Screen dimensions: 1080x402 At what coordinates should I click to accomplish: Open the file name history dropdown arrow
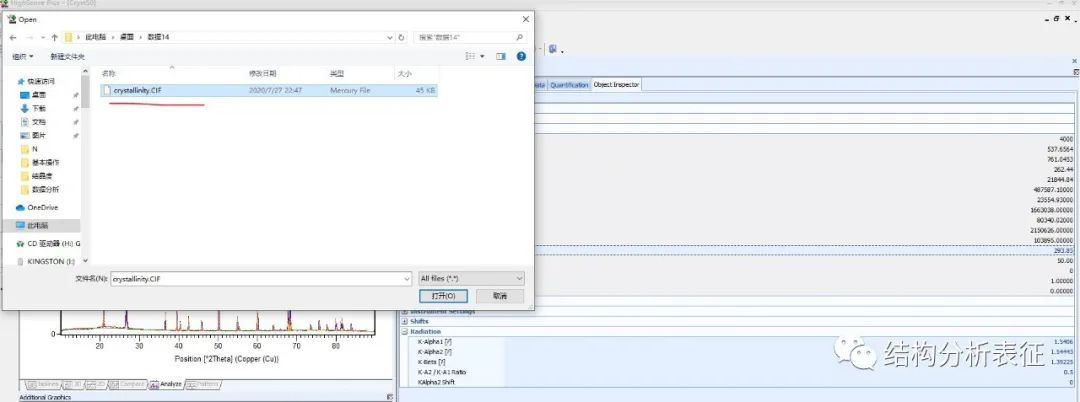point(407,279)
